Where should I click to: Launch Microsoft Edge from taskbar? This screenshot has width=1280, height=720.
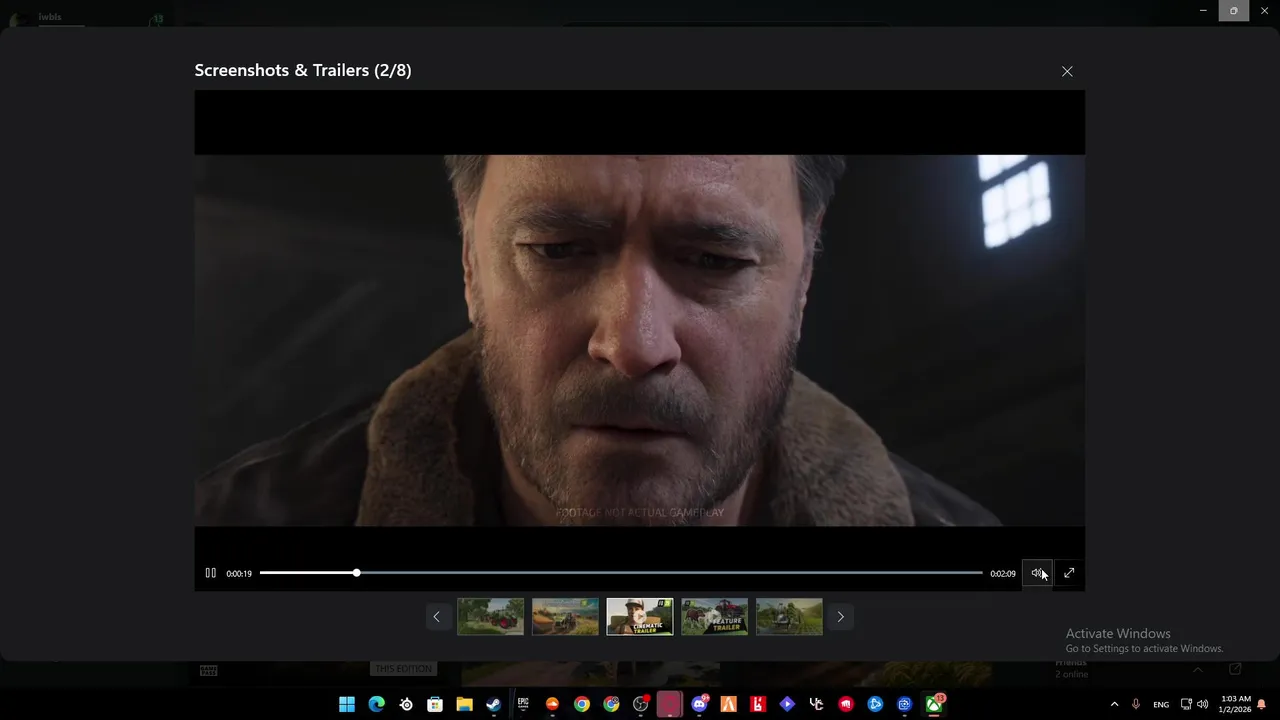point(376,704)
